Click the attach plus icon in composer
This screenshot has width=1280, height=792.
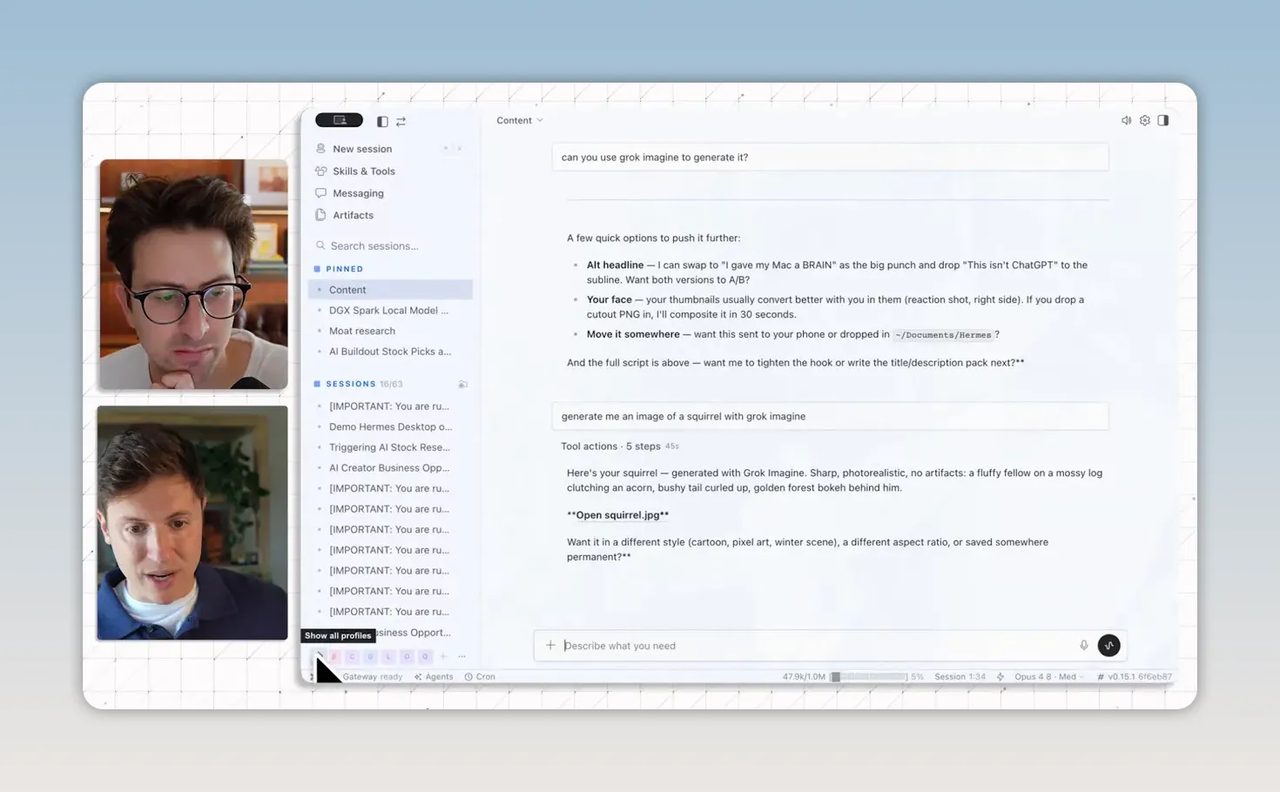[x=550, y=646]
